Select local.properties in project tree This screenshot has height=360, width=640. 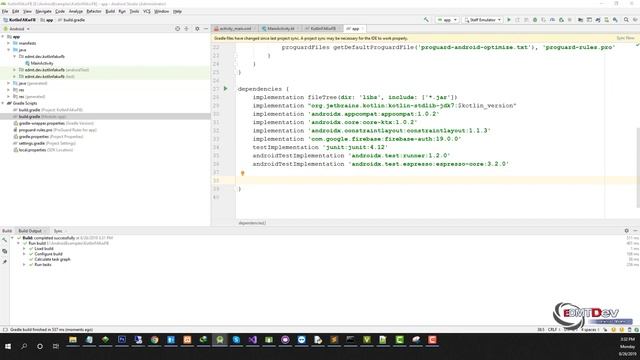coord(43,150)
